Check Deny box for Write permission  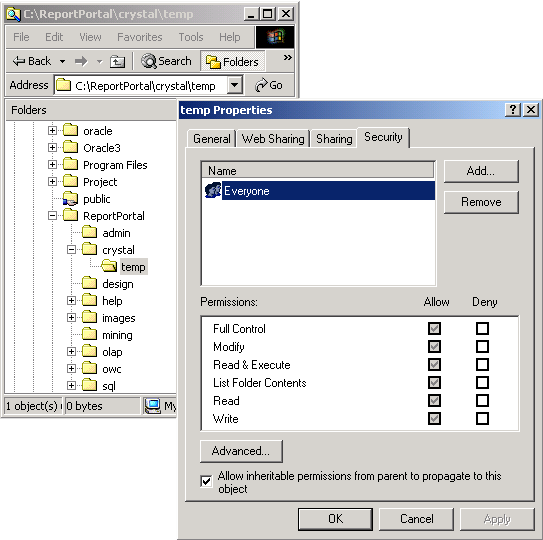(482, 418)
